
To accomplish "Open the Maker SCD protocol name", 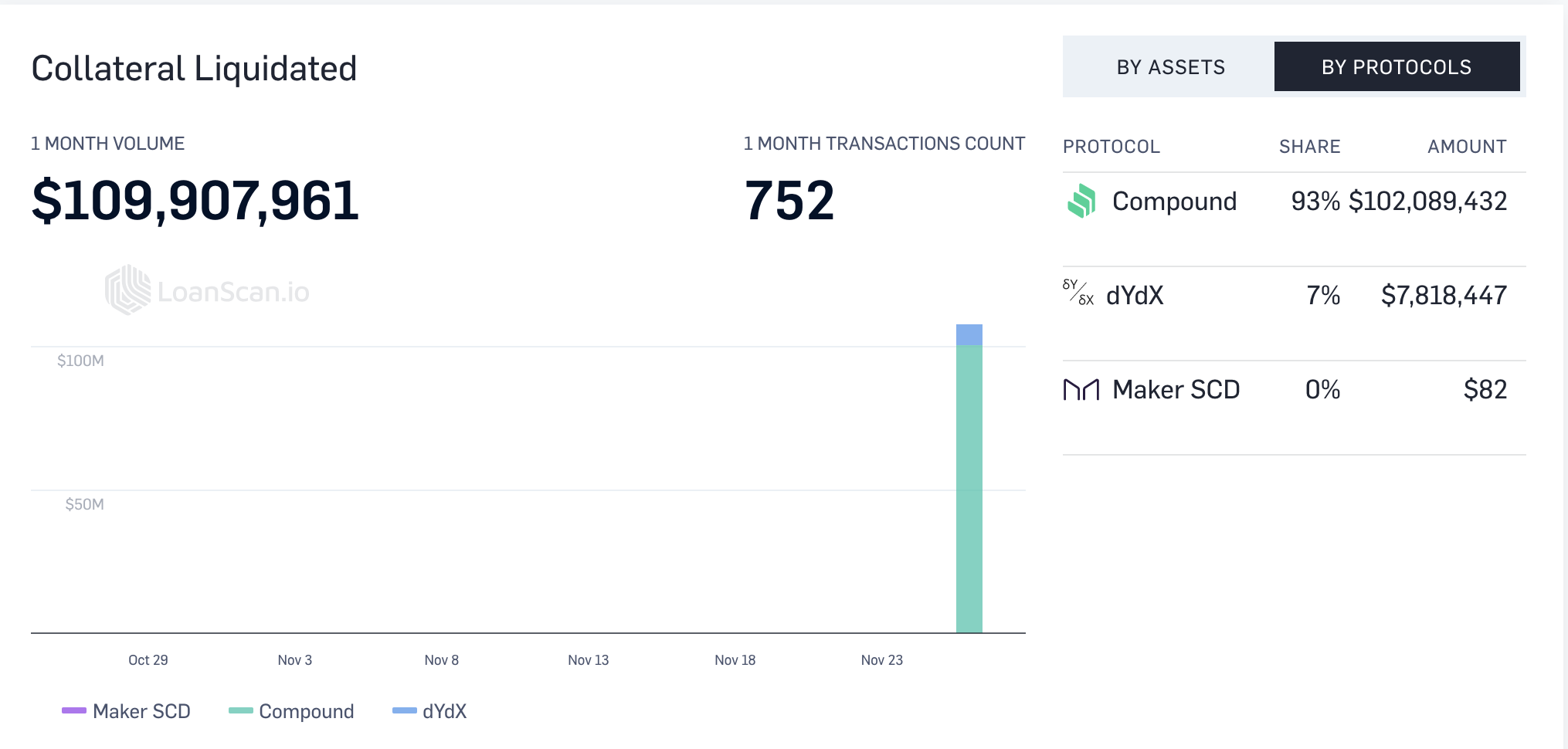I will 1176,389.
